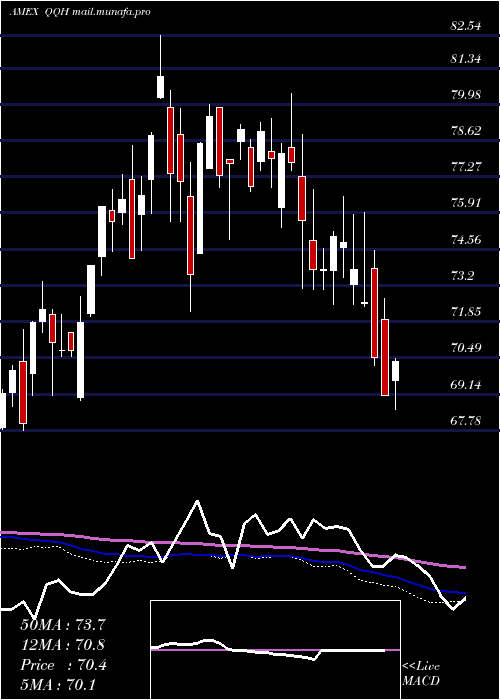Click the 75.91 price axis label

click(x=466, y=203)
